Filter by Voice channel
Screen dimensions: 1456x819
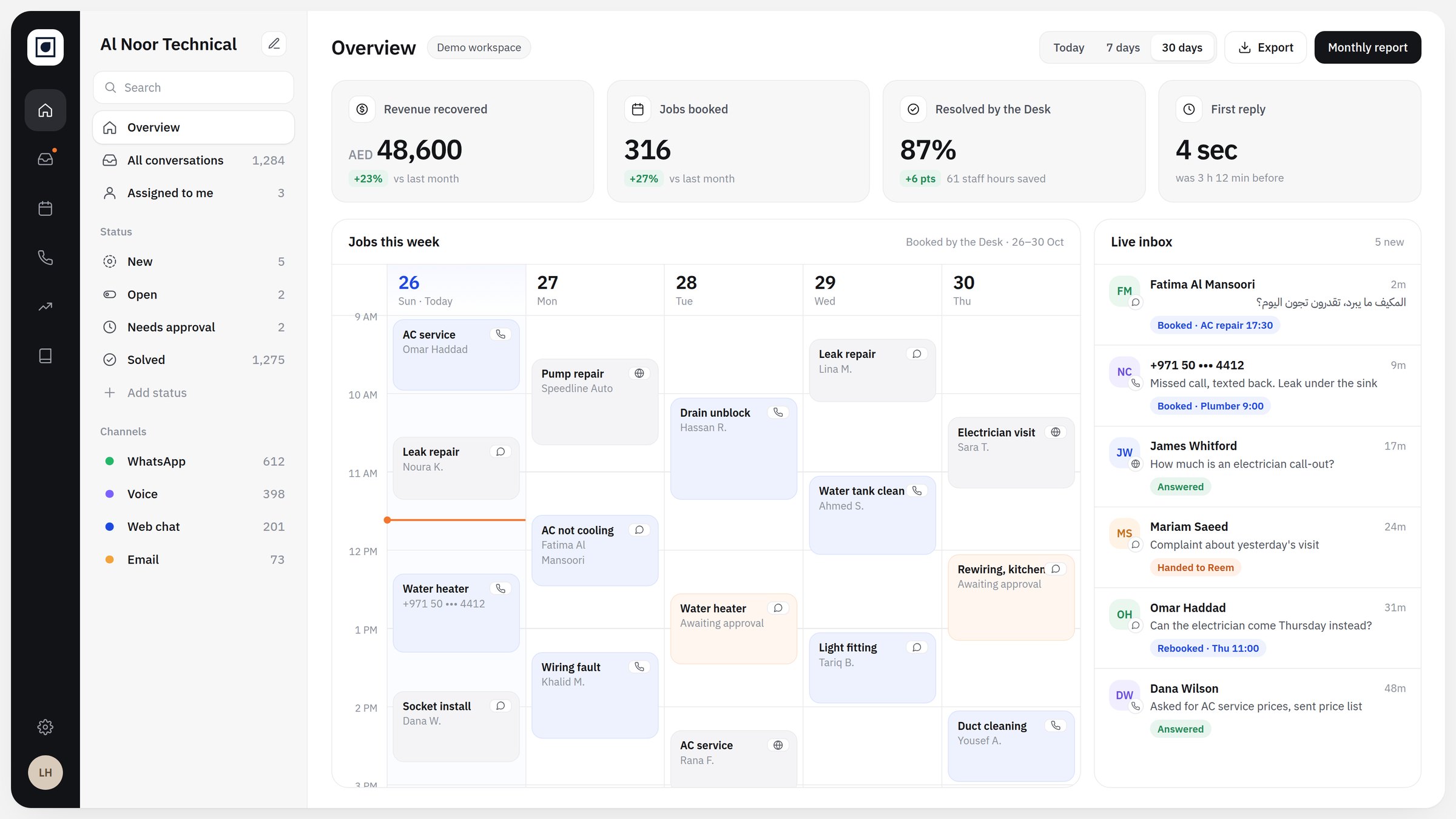pos(194,494)
